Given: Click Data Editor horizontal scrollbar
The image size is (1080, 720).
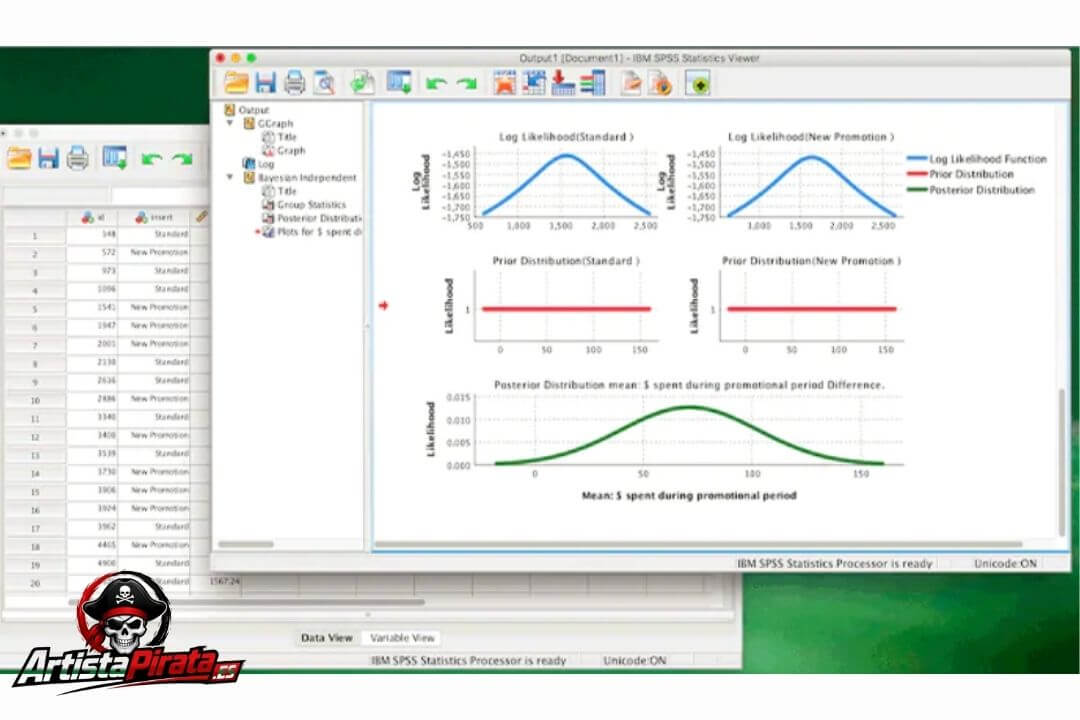Looking at the screenshot, I should (247, 601).
